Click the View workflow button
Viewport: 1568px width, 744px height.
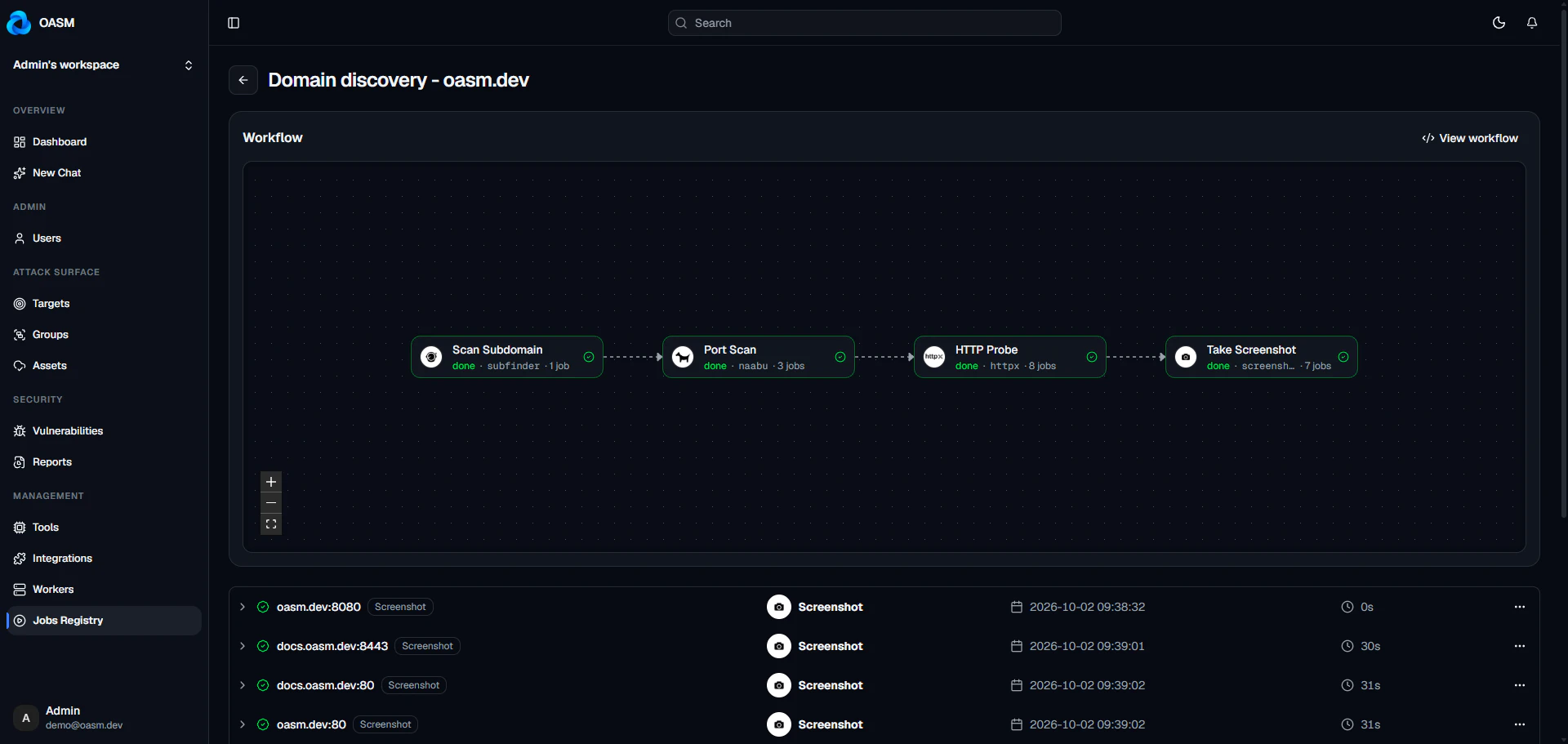pyautogui.click(x=1470, y=138)
